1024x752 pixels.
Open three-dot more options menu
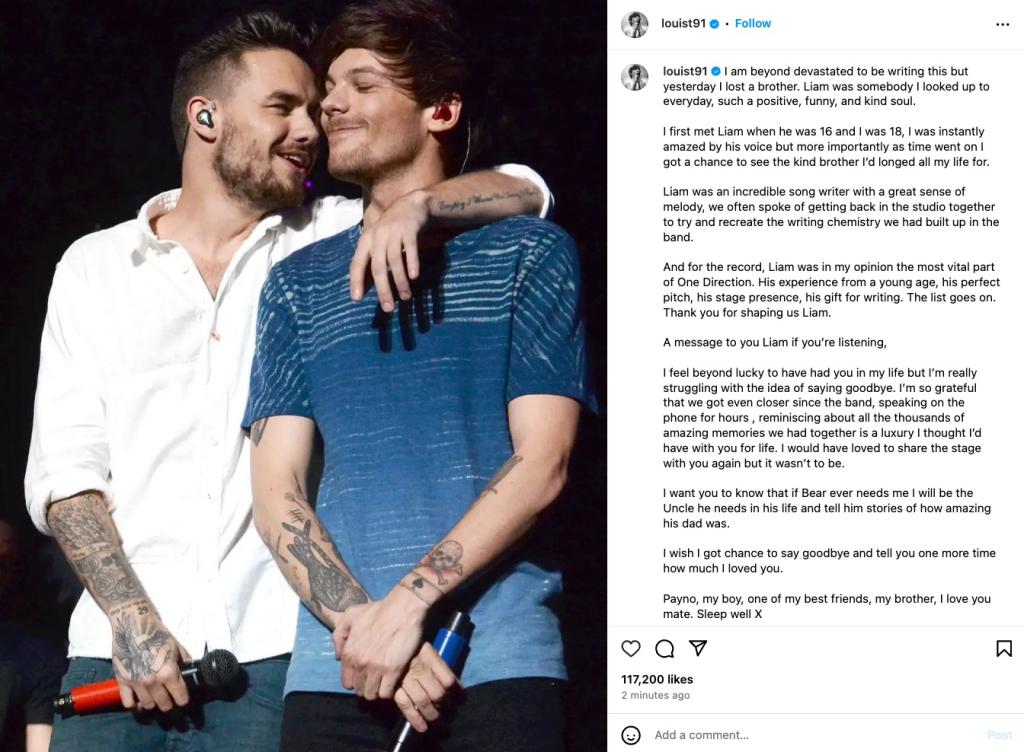pos(1002,24)
